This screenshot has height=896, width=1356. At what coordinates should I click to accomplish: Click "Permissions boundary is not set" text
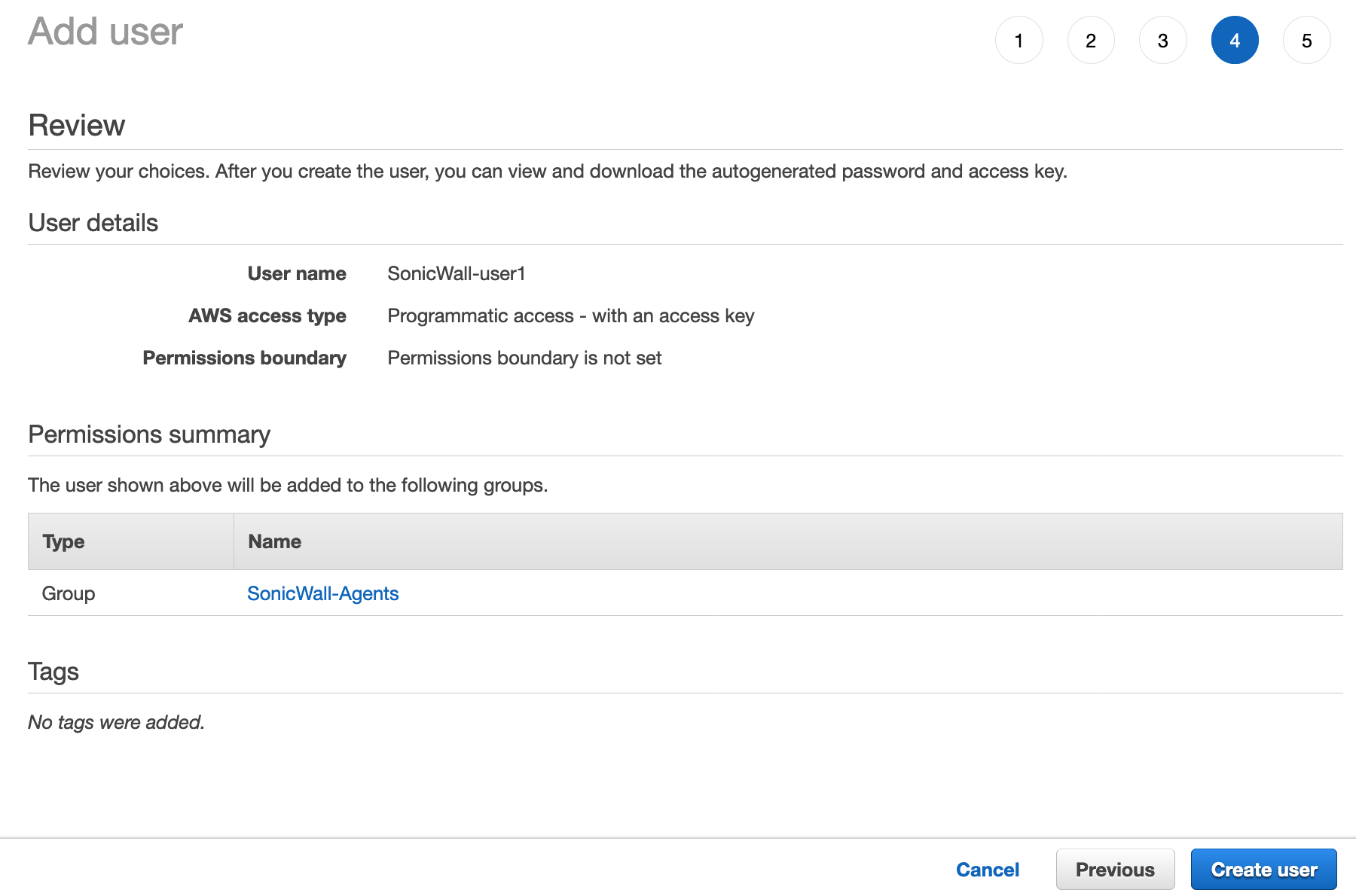(524, 358)
